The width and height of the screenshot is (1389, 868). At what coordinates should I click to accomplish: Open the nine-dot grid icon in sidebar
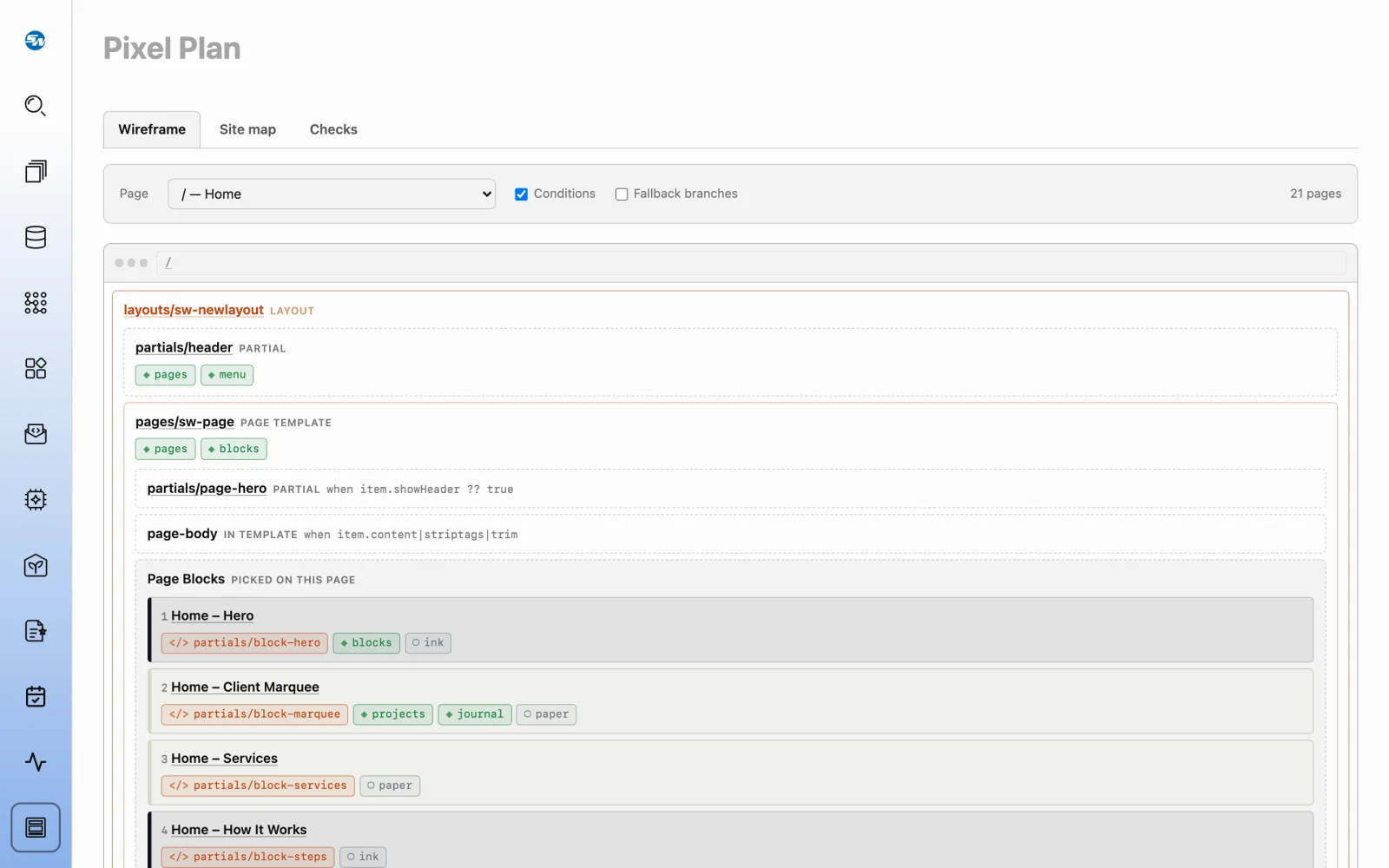point(36,303)
